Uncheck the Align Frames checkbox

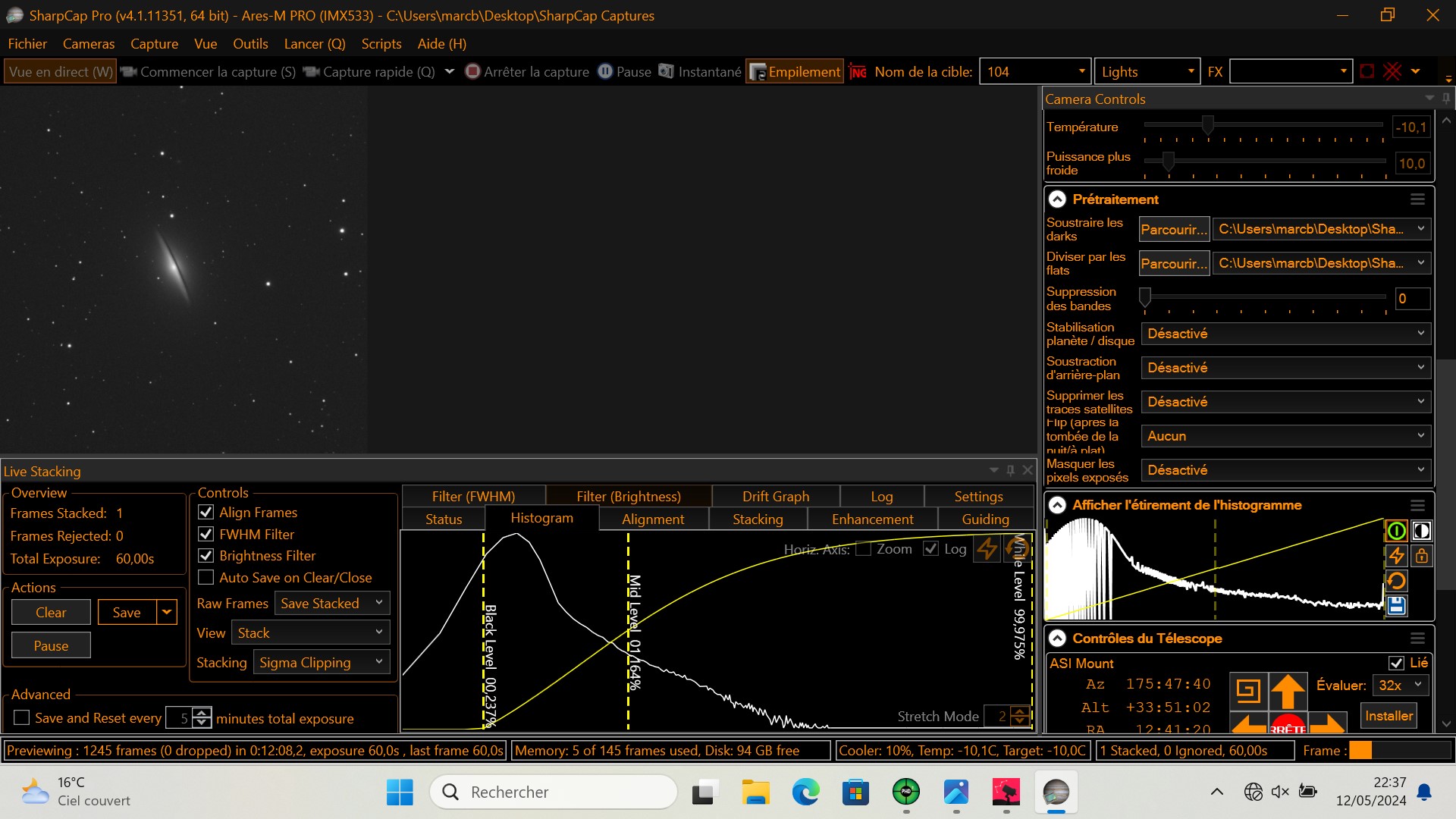coord(206,513)
